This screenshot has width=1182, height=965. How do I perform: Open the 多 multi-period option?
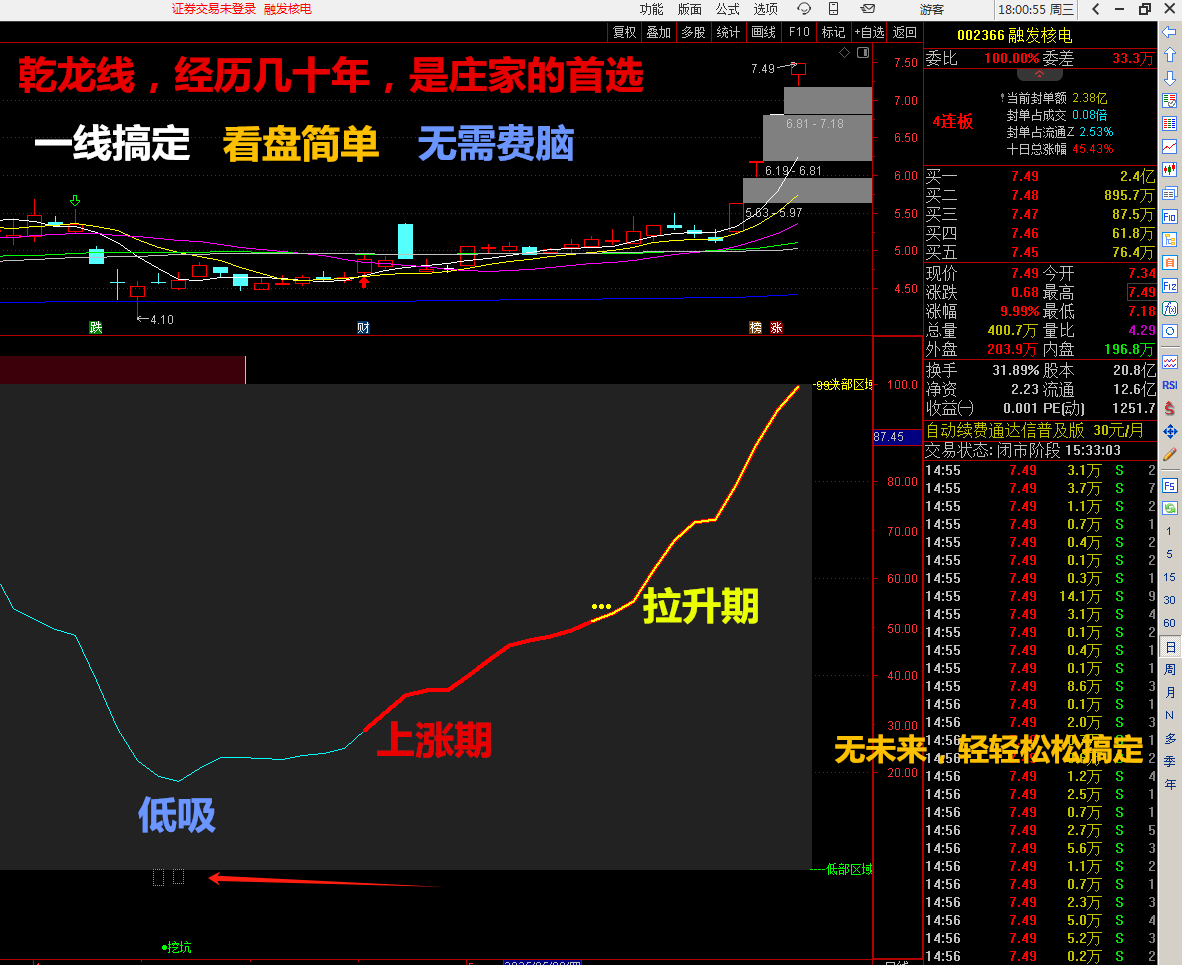pyautogui.click(x=1169, y=738)
